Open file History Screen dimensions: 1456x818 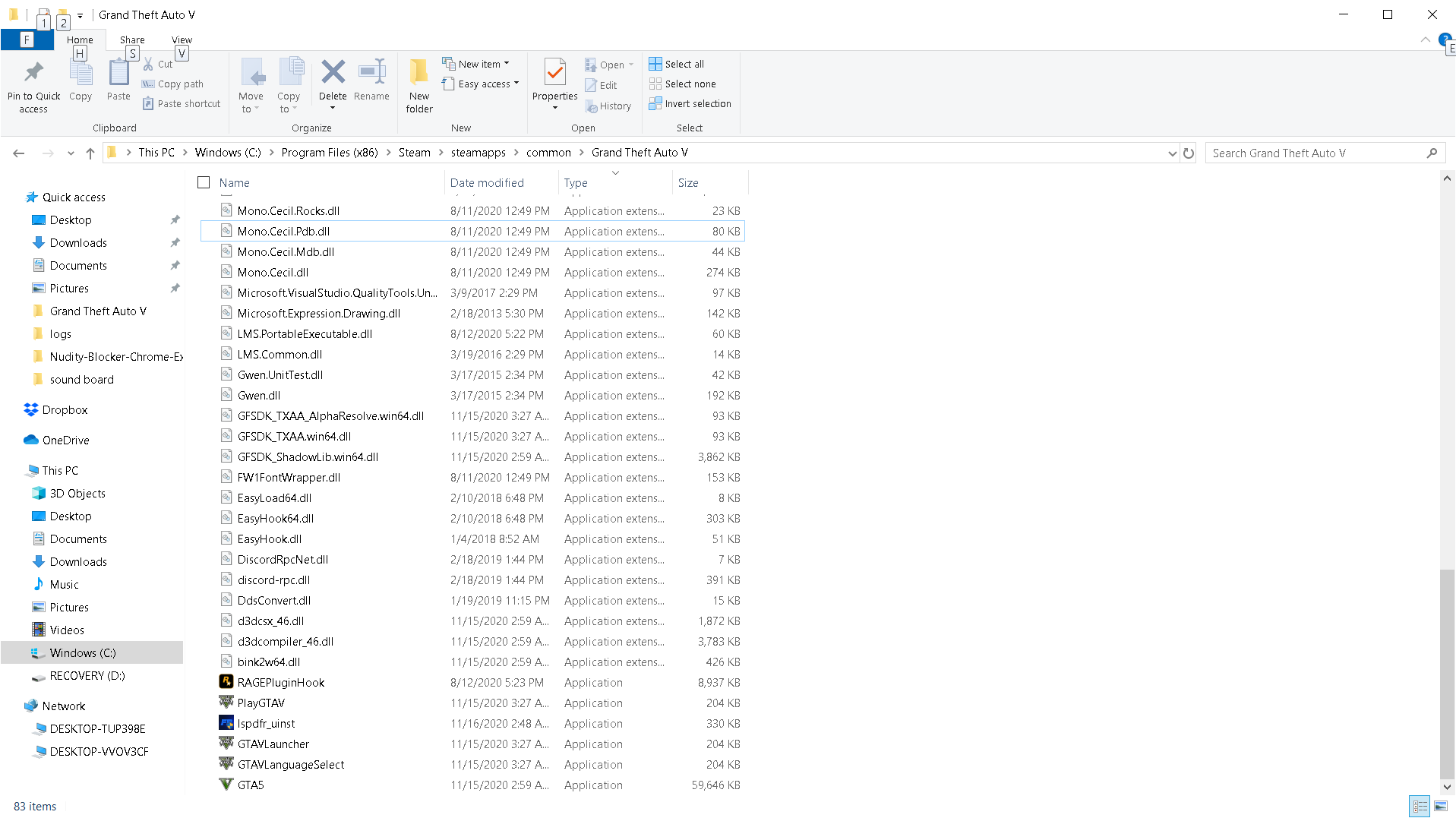608,106
